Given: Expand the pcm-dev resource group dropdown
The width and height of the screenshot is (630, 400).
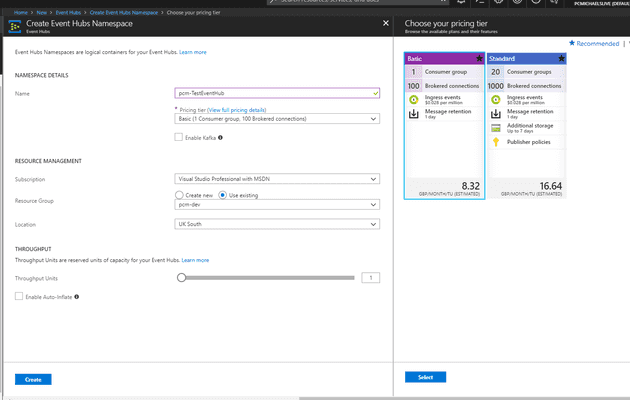Looking at the screenshot, I should [277, 205].
